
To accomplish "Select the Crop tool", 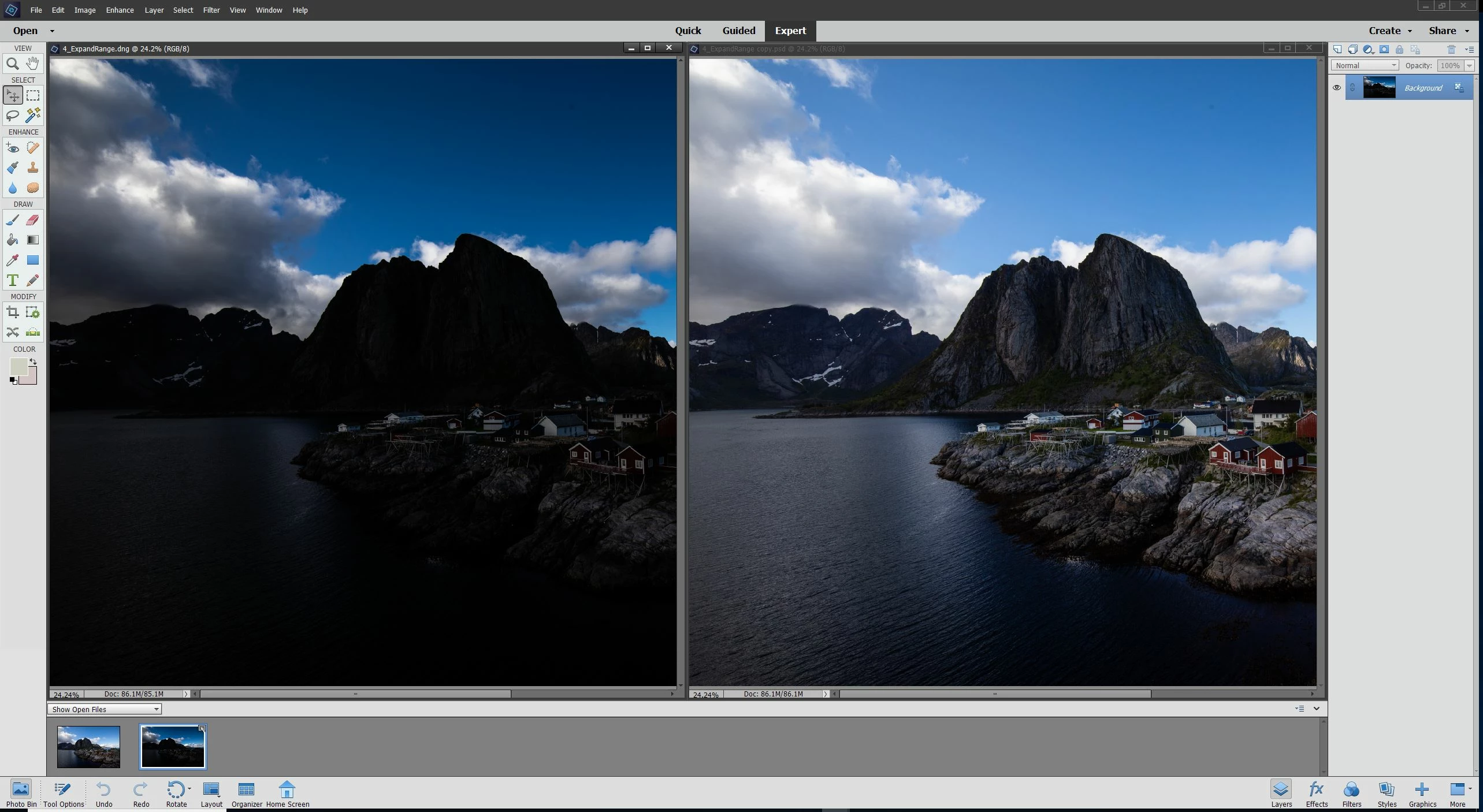I will tap(12, 312).
